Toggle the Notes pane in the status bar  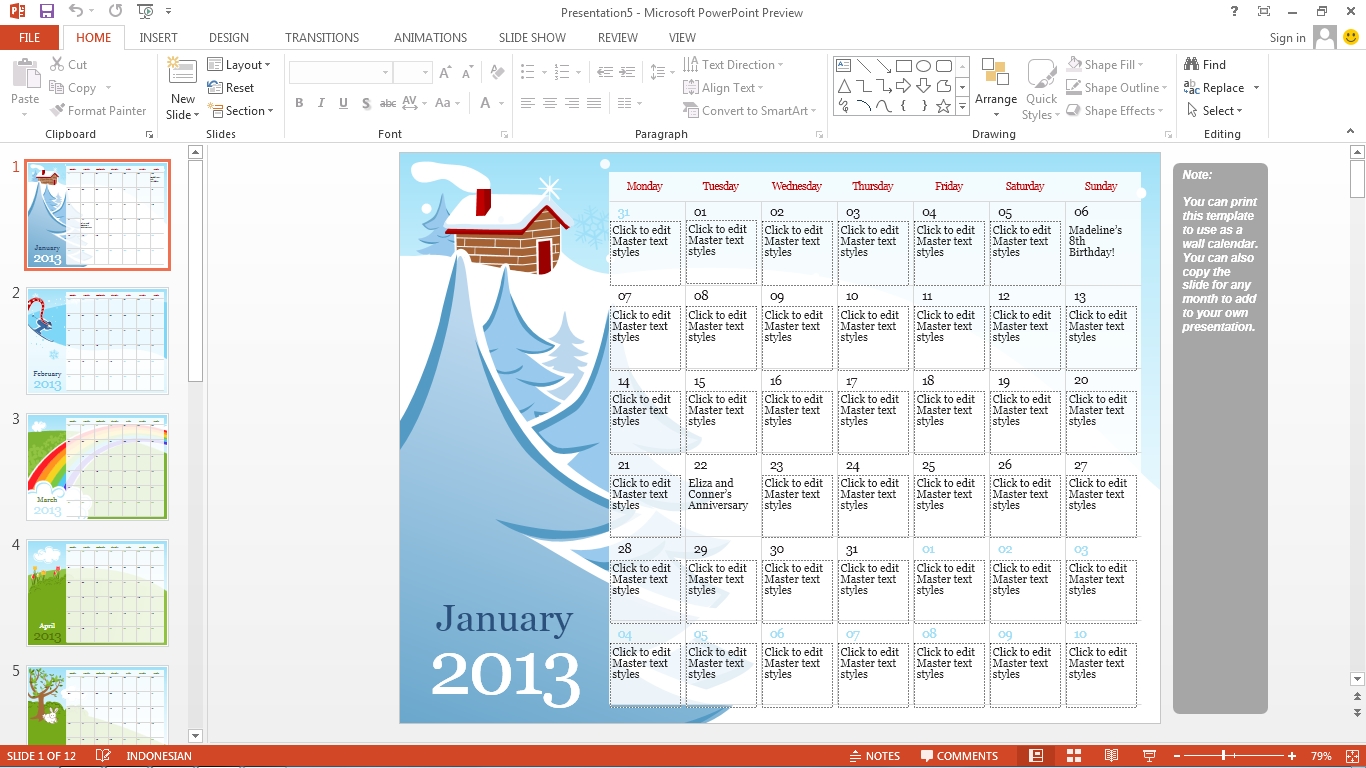pyautogui.click(x=875, y=756)
